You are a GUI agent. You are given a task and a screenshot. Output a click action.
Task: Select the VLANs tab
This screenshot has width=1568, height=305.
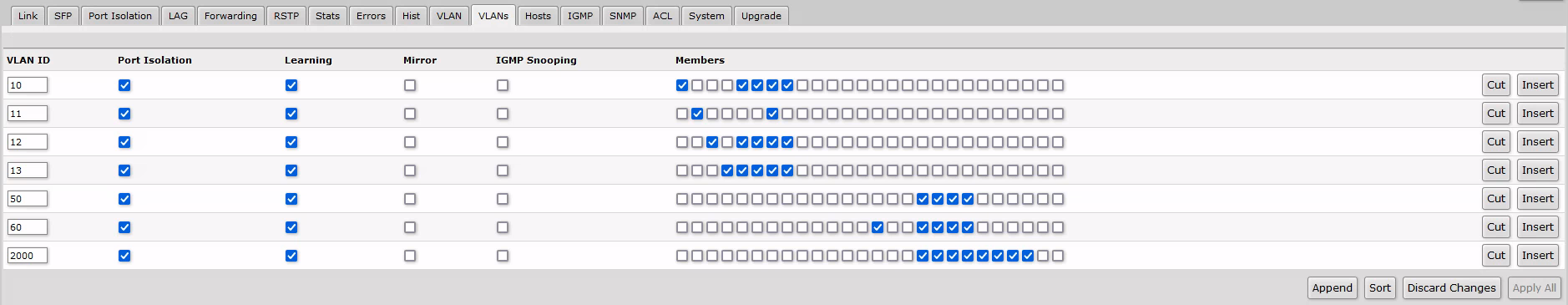click(493, 16)
